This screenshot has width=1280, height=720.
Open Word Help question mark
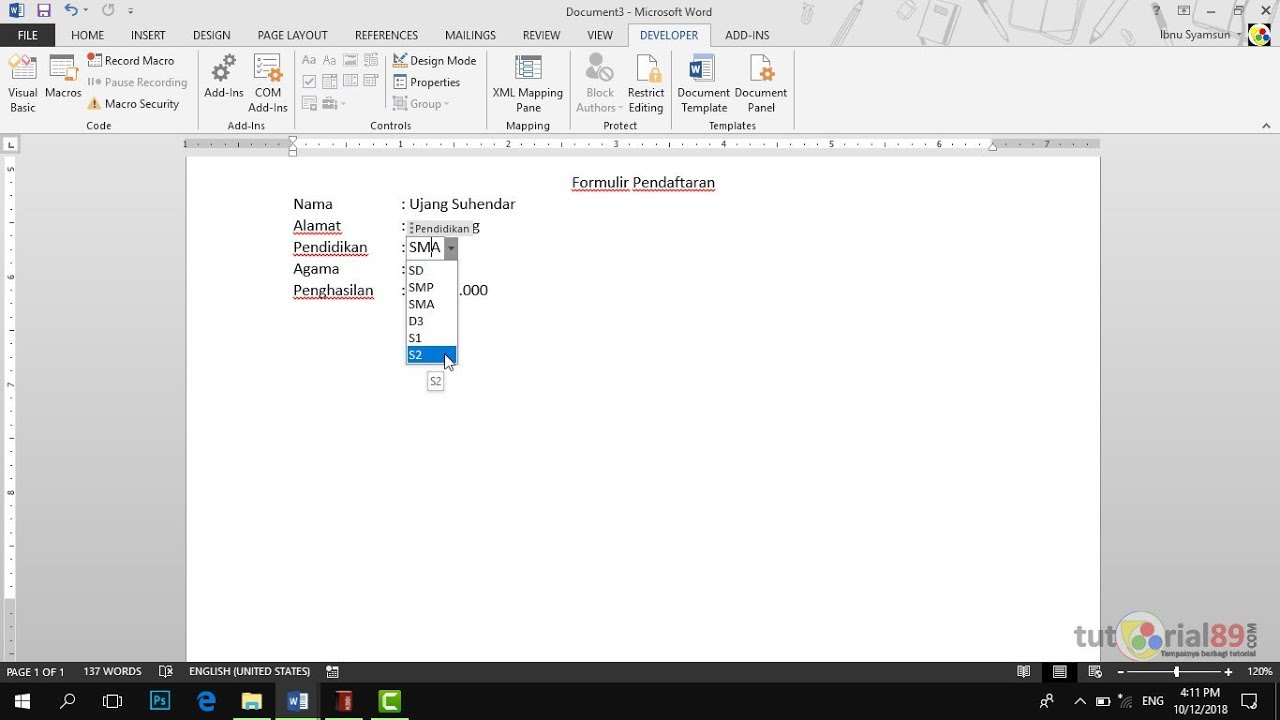(1157, 11)
